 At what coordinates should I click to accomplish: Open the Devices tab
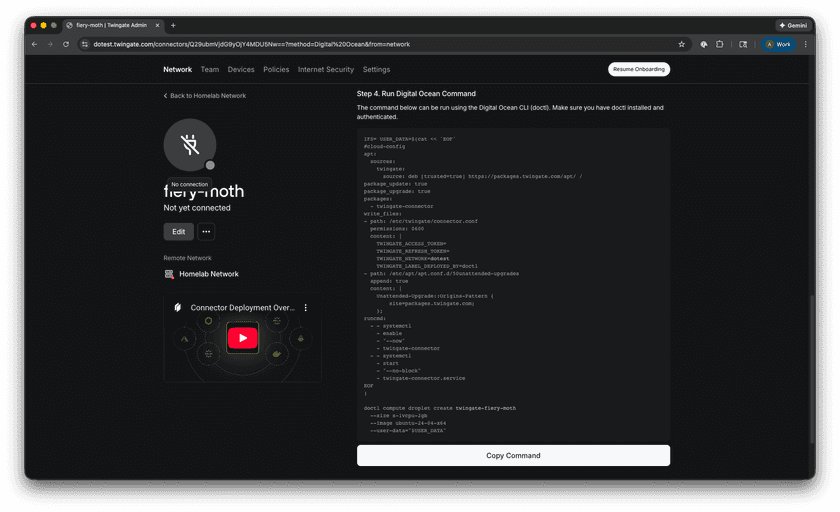click(241, 70)
